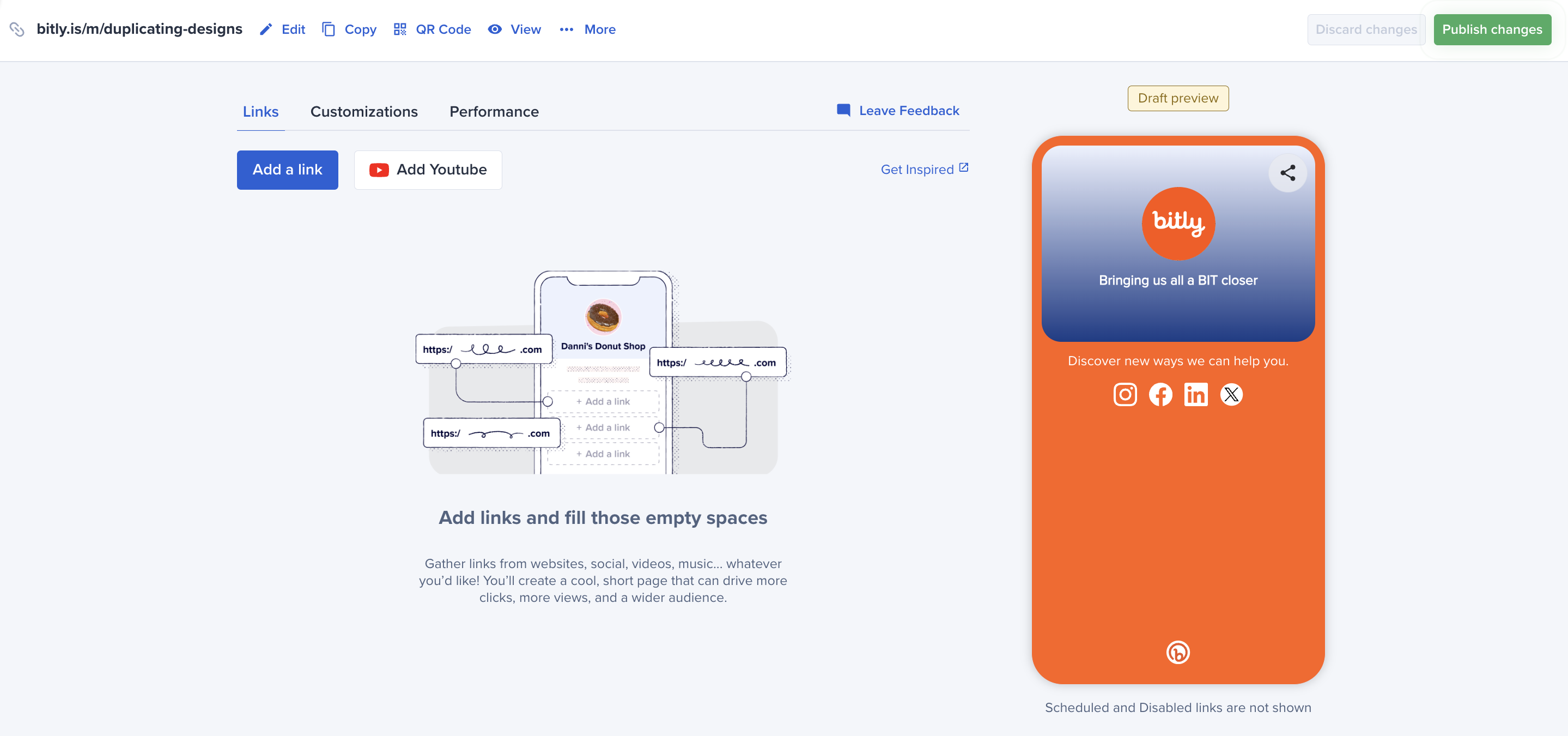Click the share icon in the preview

click(1287, 173)
